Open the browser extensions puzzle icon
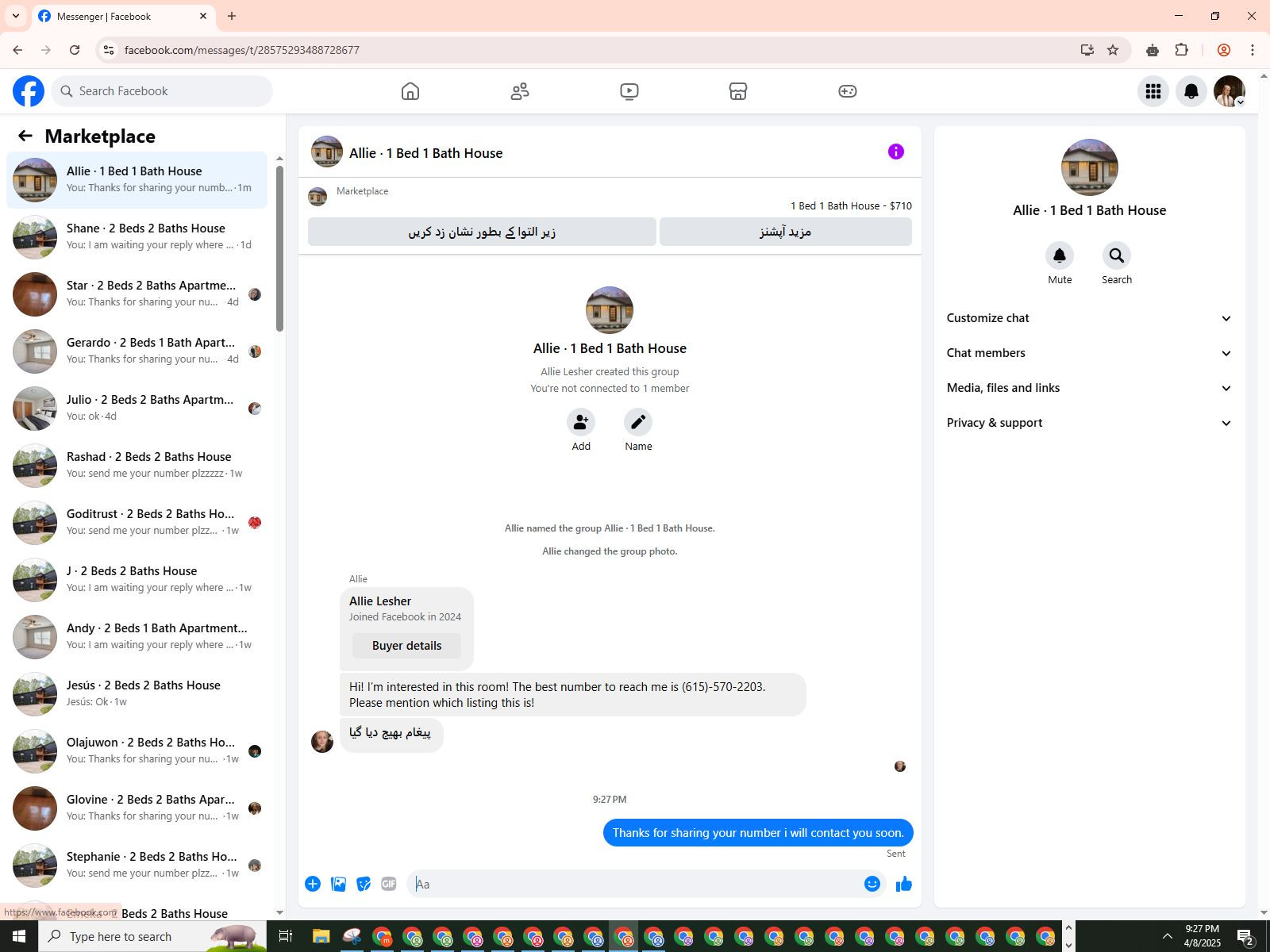This screenshot has height=952, width=1270. point(1182,50)
